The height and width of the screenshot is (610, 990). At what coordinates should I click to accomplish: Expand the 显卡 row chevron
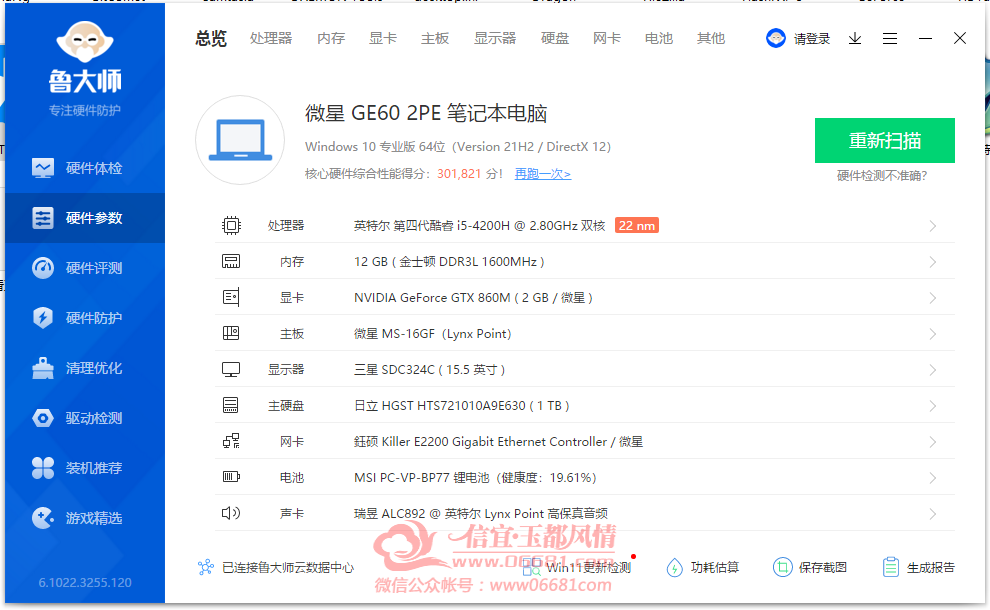pos(933,298)
